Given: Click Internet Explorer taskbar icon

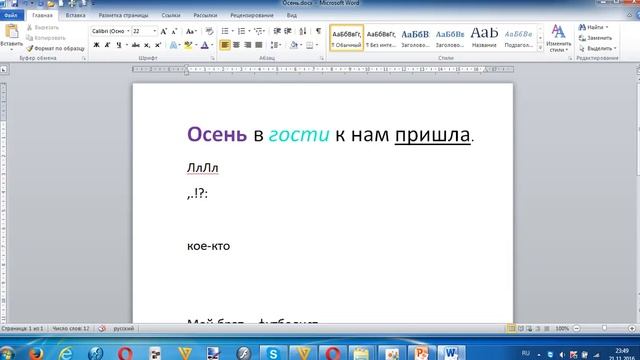Looking at the screenshot, I should click(x=65, y=353).
